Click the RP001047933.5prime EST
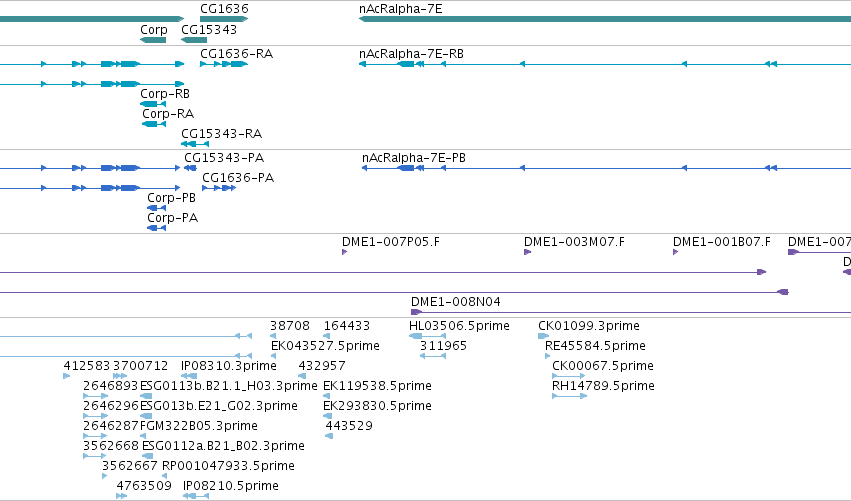This screenshot has width=851, height=501. [164, 476]
